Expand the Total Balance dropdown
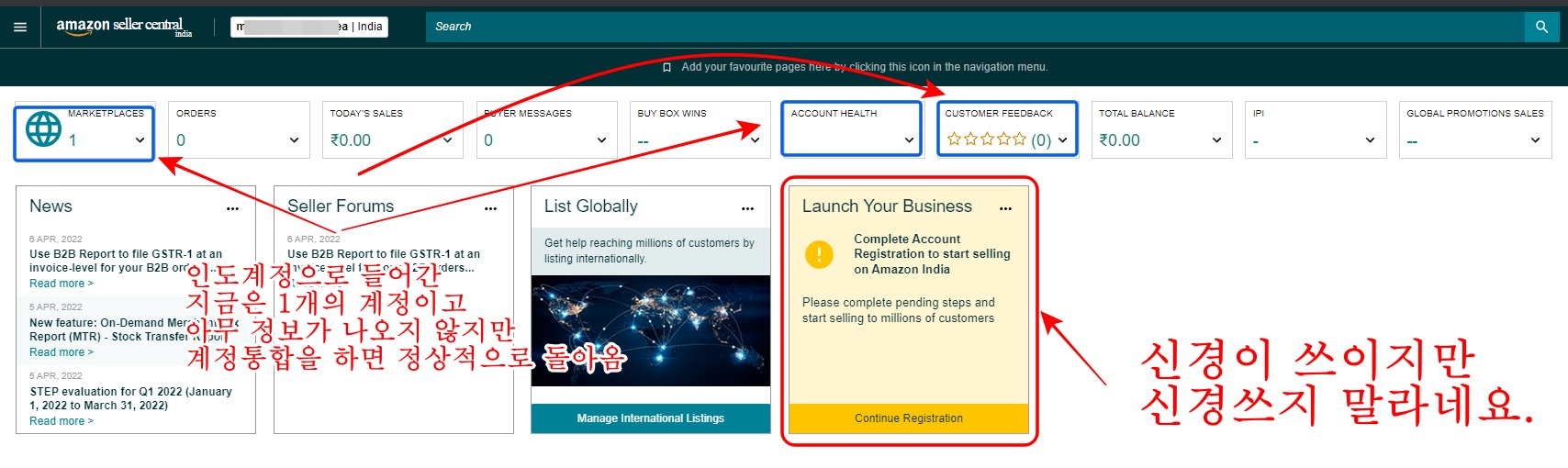Viewport: 1568px width, 468px height. 1216,140
